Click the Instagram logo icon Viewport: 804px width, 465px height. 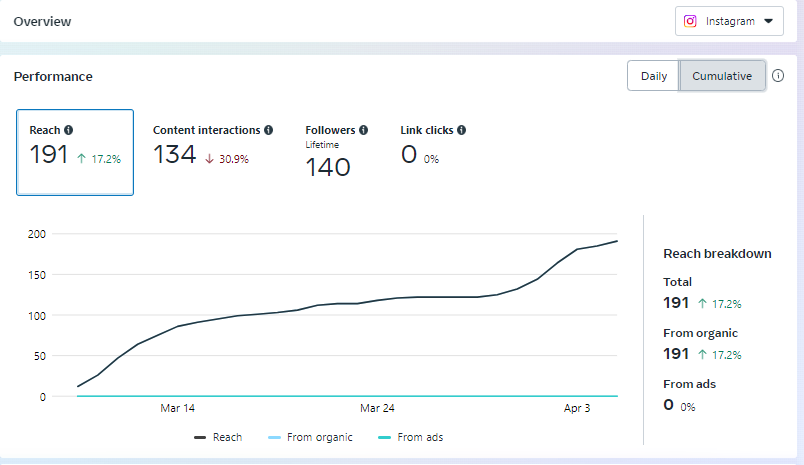coord(690,21)
